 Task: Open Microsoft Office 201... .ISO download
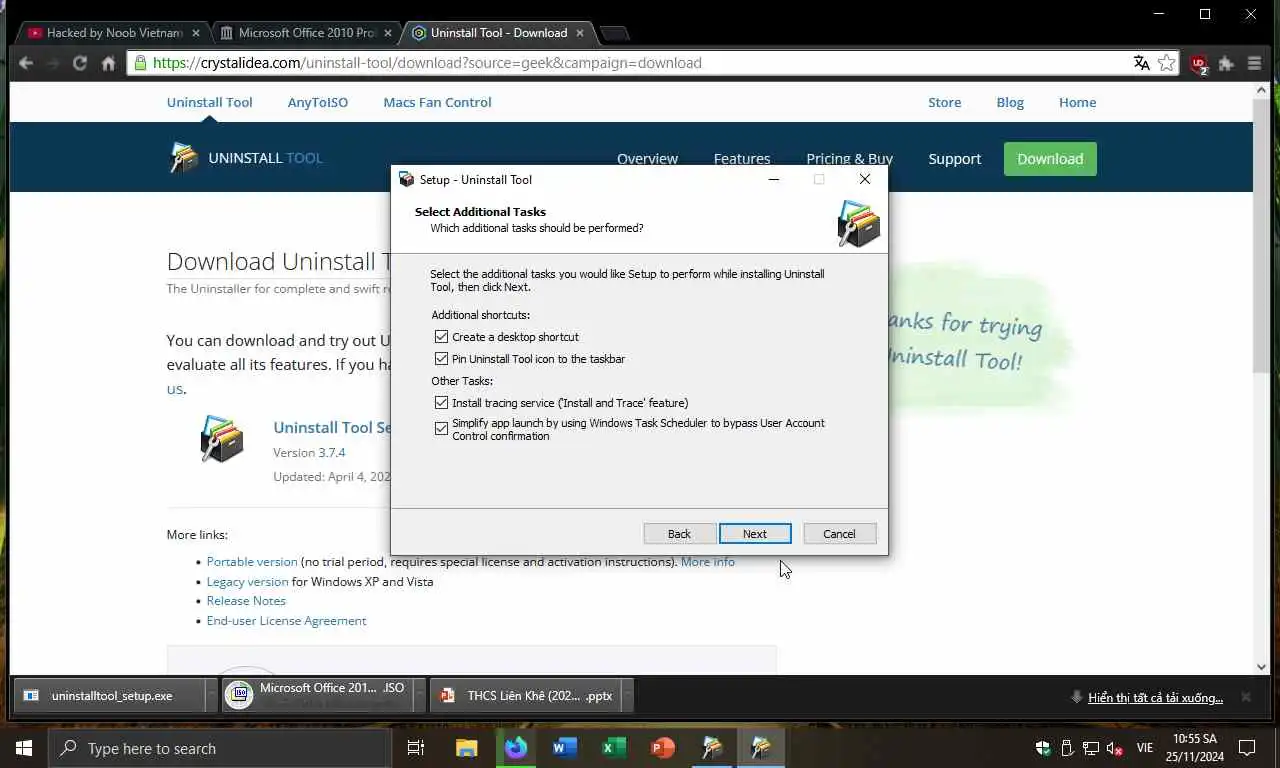(318, 695)
